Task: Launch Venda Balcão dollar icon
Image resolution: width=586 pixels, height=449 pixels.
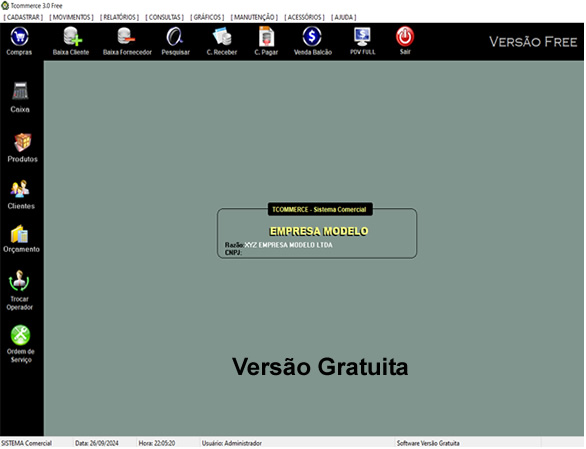Action: pyautogui.click(x=312, y=37)
